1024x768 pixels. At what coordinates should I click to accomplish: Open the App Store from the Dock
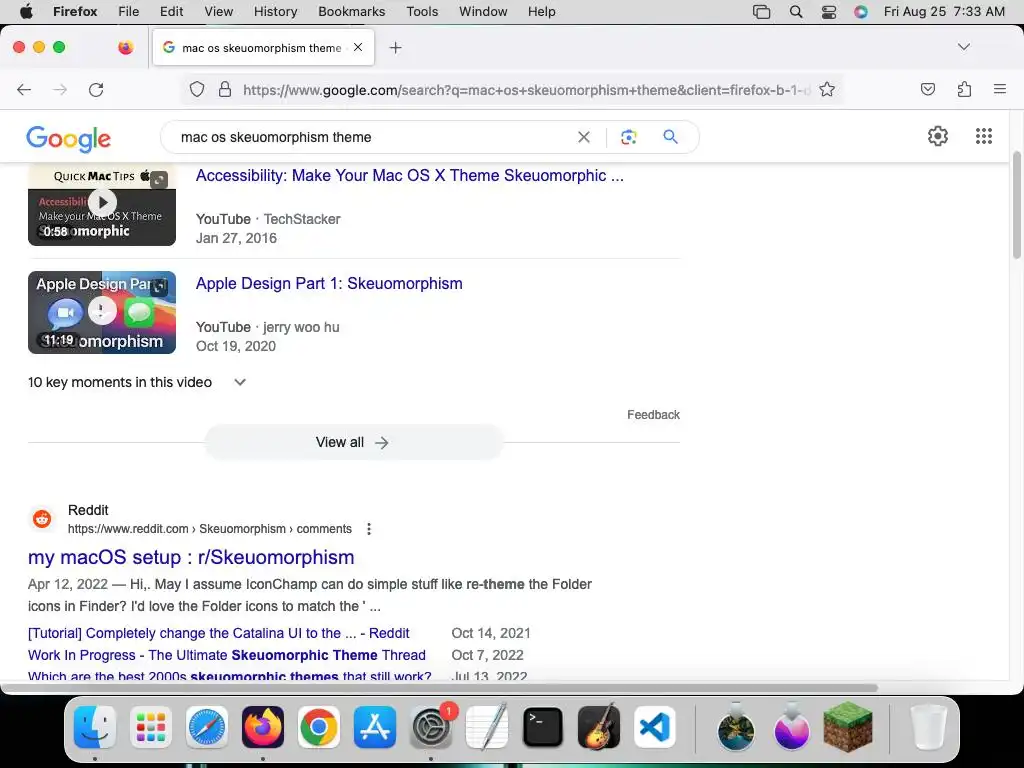pos(375,727)
